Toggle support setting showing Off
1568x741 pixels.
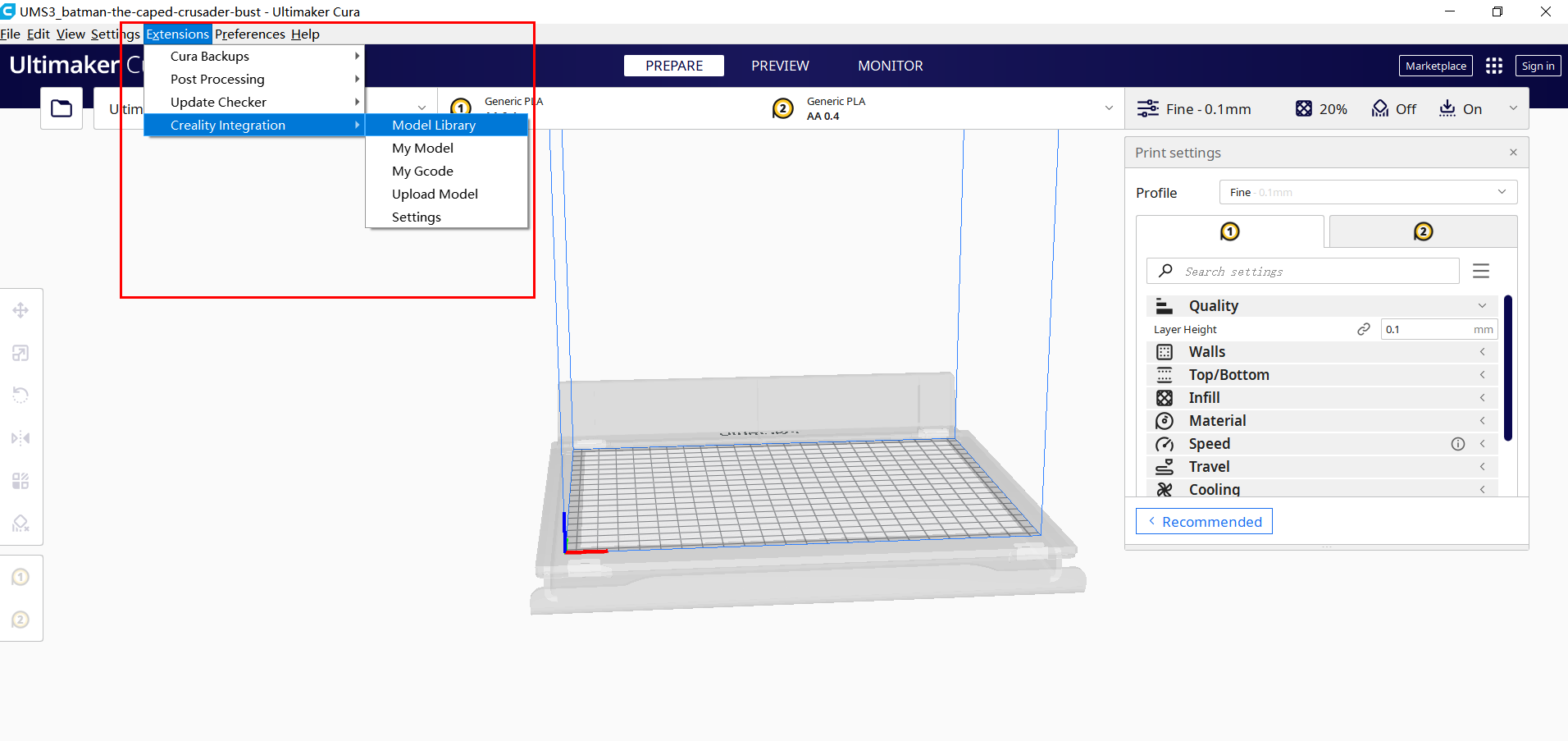tap(1393, 109)
